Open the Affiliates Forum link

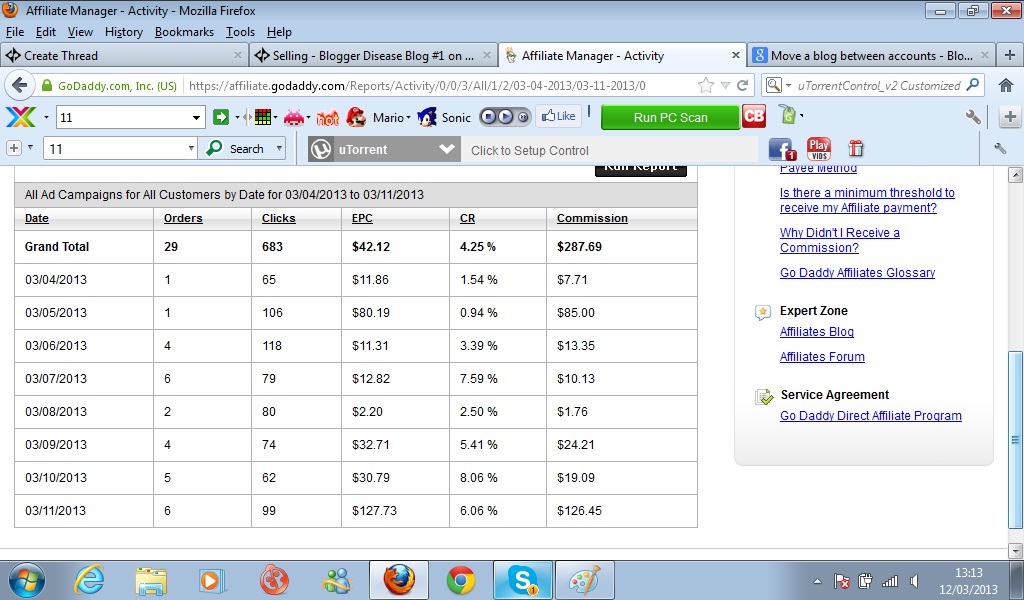point(822,357)
